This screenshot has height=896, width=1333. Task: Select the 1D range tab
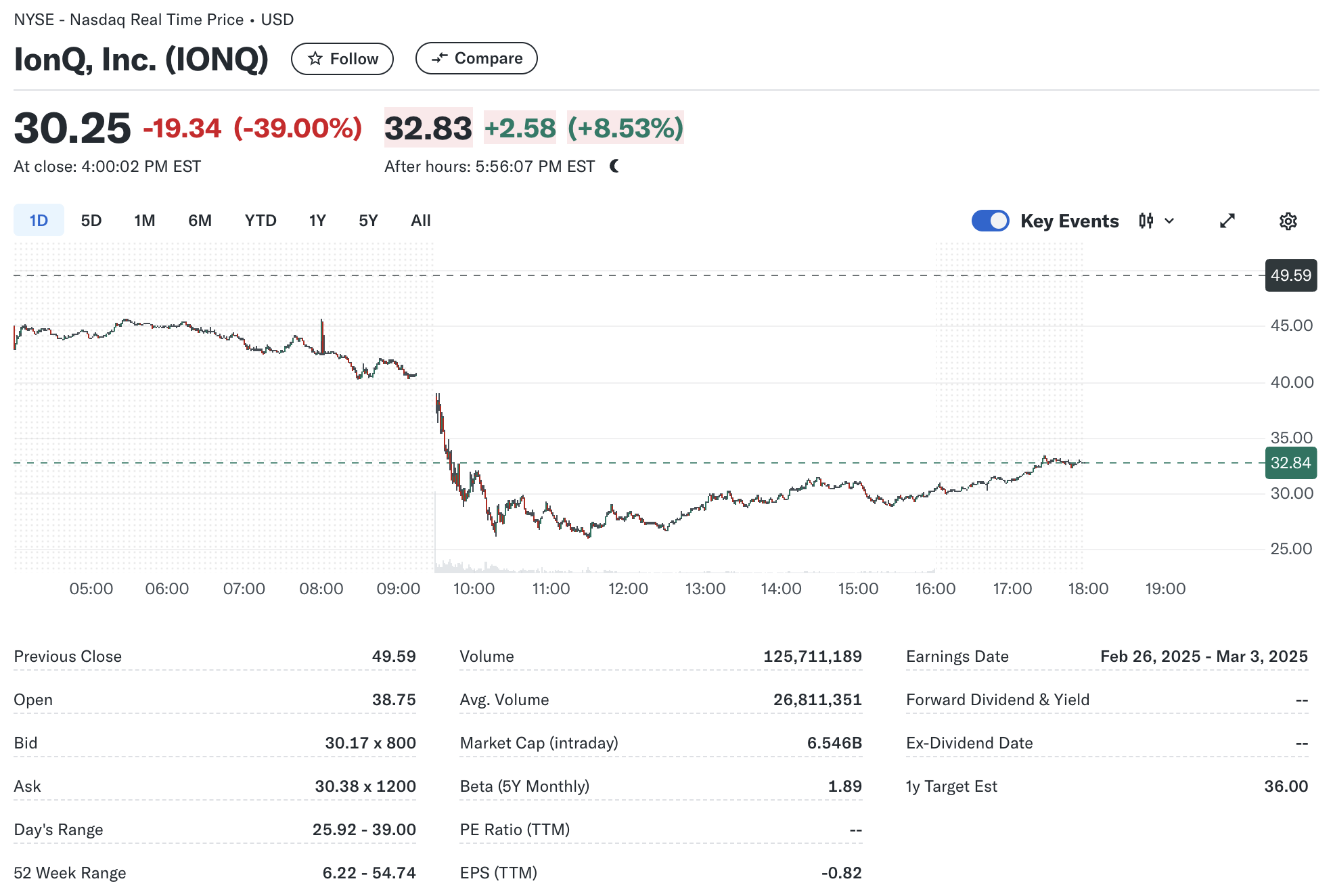39,221
